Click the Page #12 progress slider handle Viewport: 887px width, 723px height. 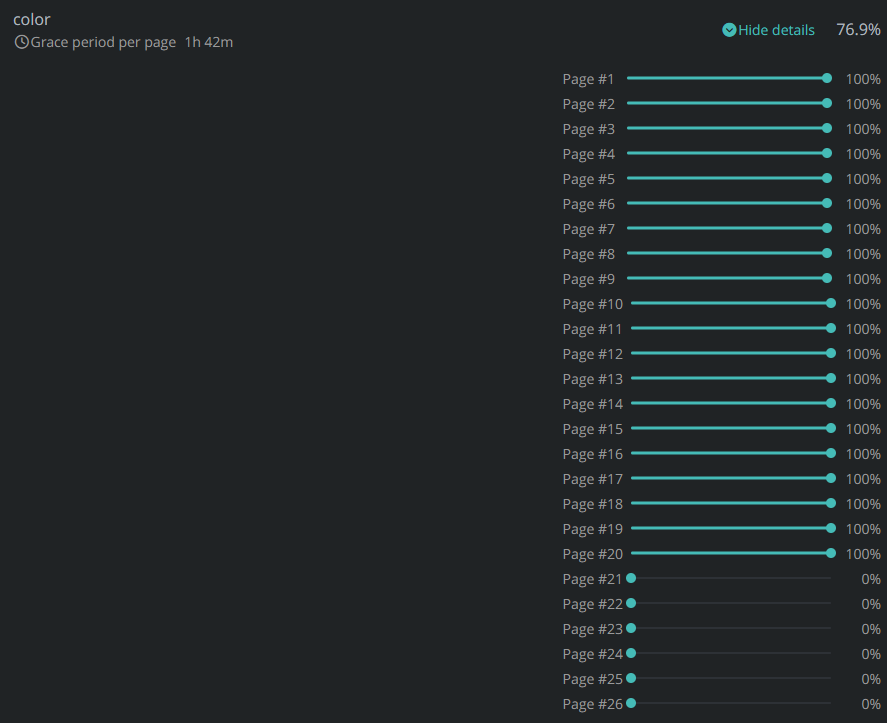pos(830,353)
